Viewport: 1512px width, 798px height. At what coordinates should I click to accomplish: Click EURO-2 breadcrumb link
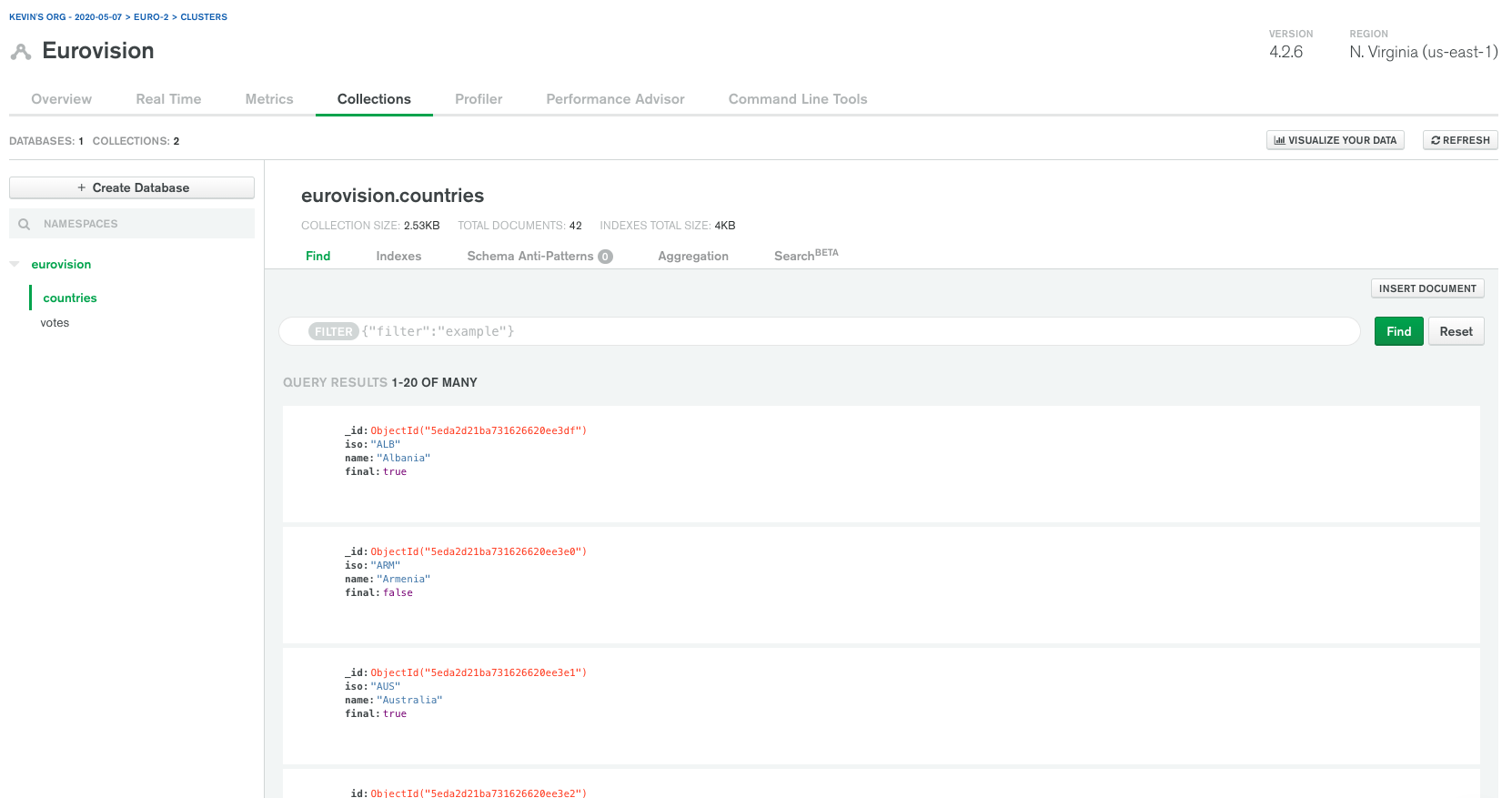click(x=151, y=17)
